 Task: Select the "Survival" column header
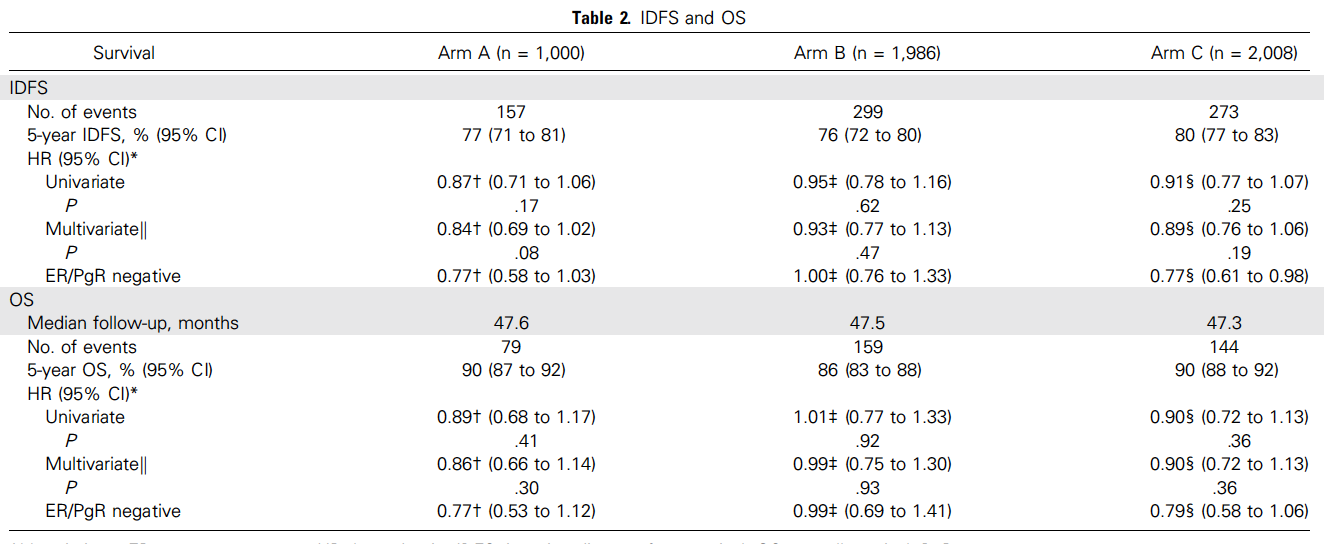click(124, 53)
